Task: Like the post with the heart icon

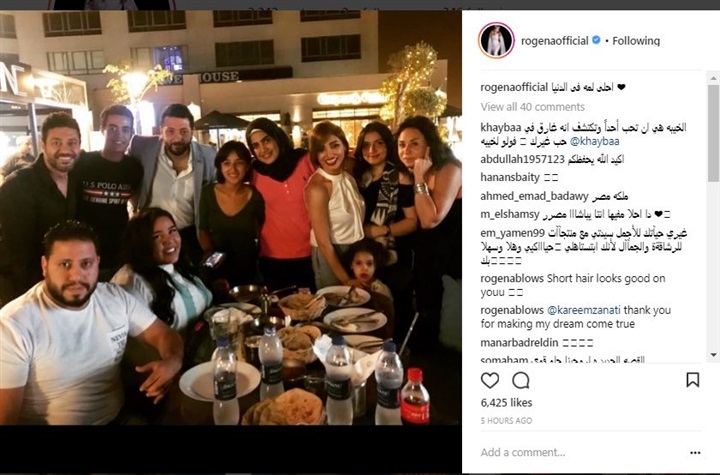Action: 489,380
